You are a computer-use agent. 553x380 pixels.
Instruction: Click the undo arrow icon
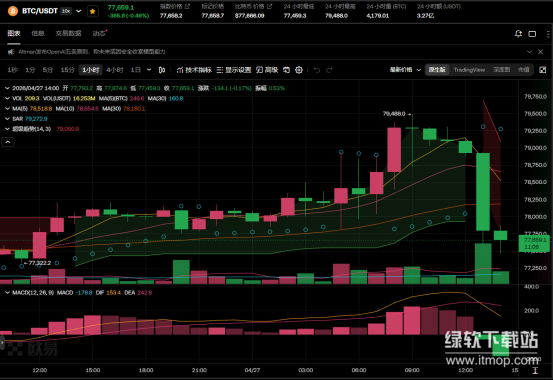[x=317, y=70]
